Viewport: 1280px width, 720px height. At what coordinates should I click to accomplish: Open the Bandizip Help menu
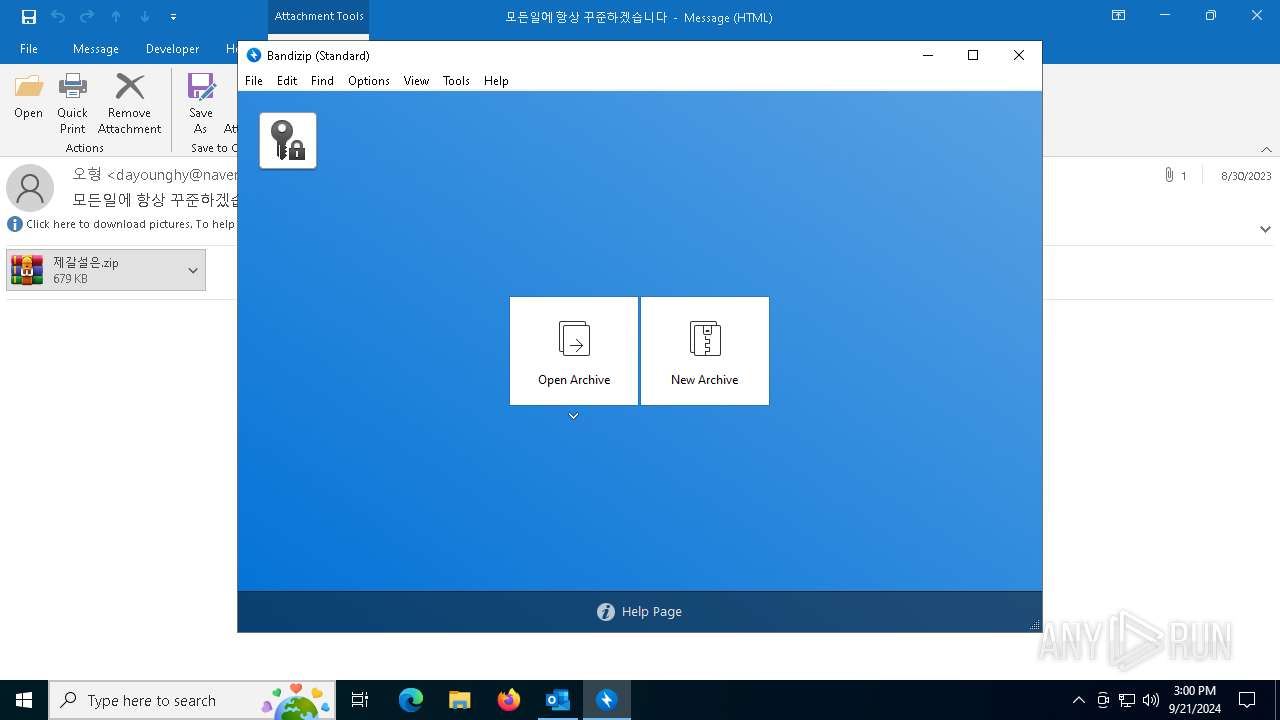[496, 81]
